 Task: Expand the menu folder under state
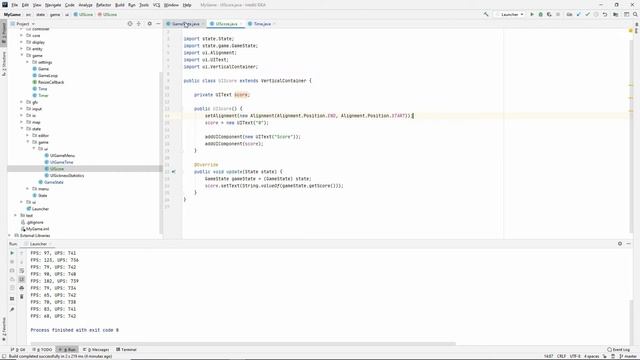pyautogui.click(x=27, y=189)
